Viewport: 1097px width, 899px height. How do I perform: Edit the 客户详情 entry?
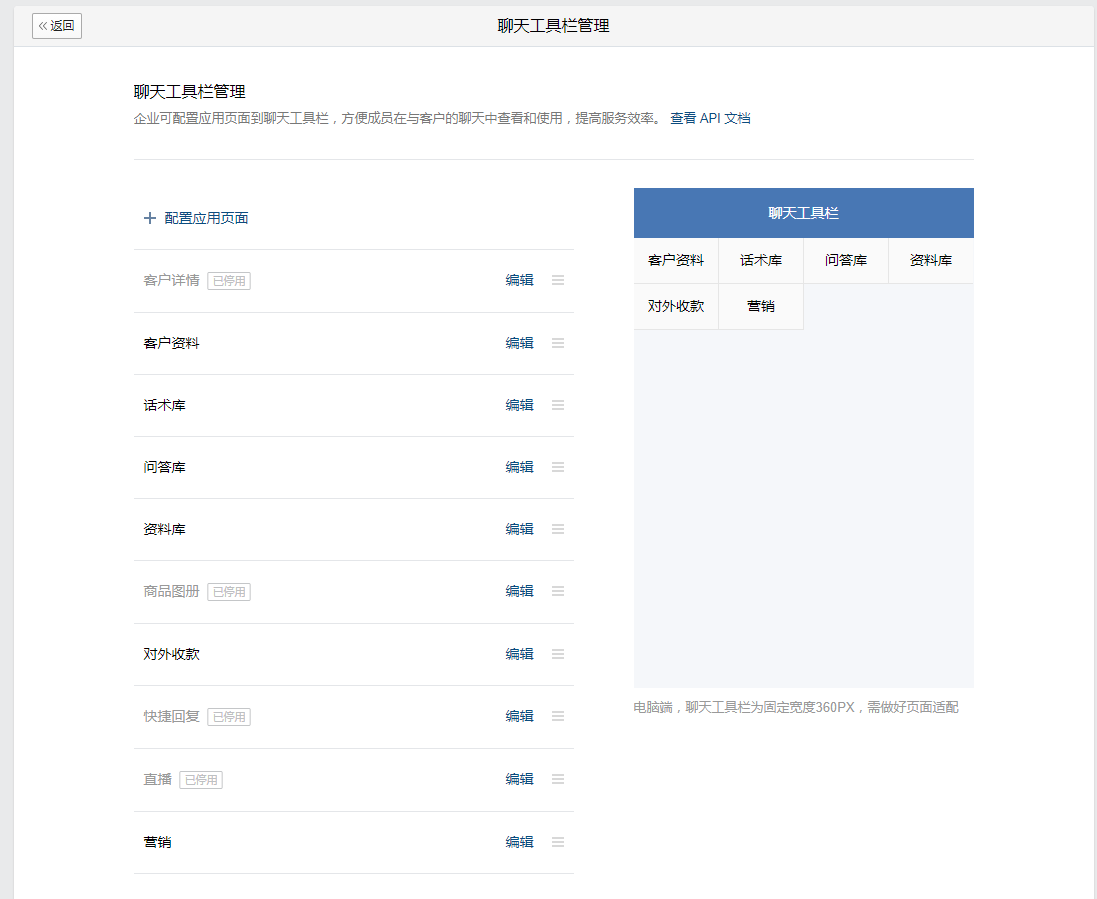click(519, 280)
